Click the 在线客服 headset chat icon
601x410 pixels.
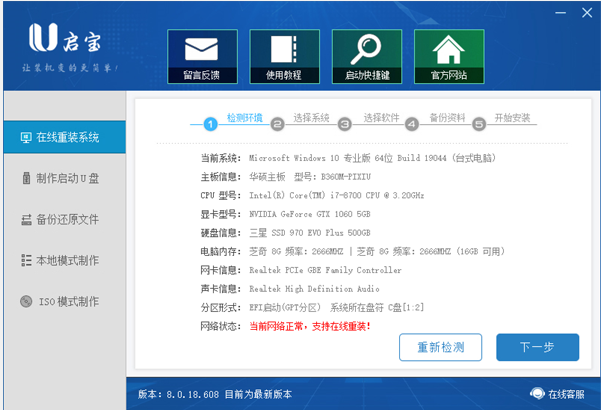pos(537,394)
